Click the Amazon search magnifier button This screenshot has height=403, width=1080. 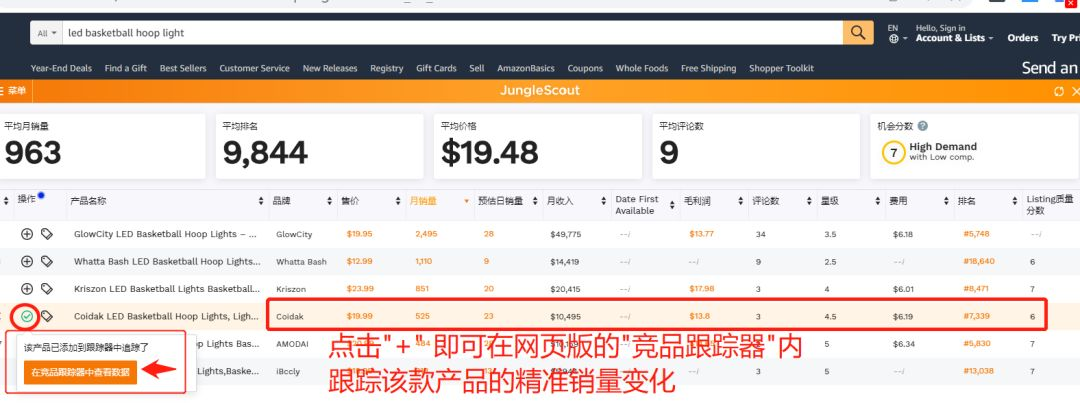pos(858,32)
